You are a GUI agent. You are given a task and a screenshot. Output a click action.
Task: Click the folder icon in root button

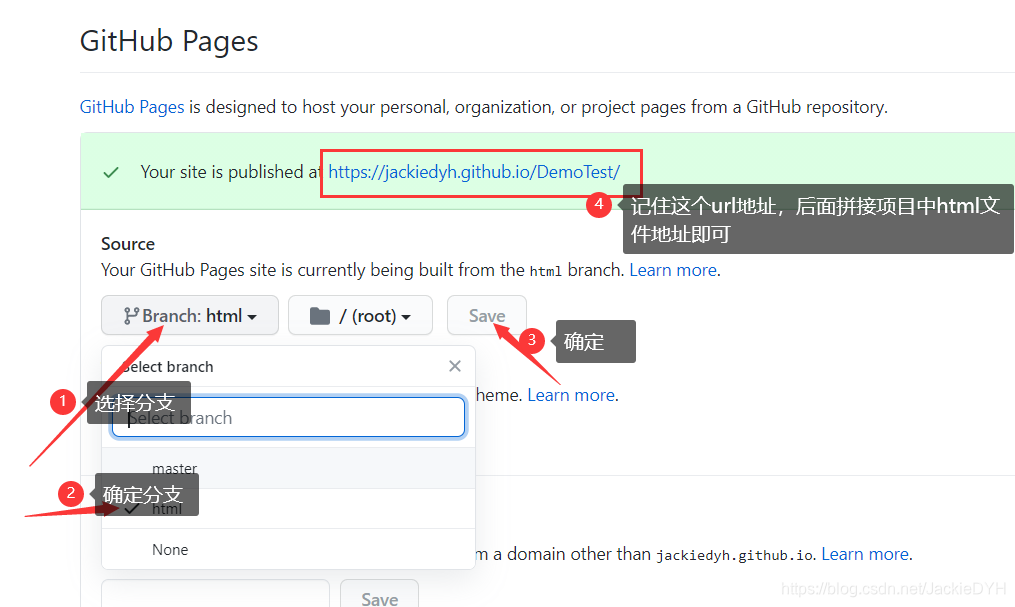click(320, 316)
